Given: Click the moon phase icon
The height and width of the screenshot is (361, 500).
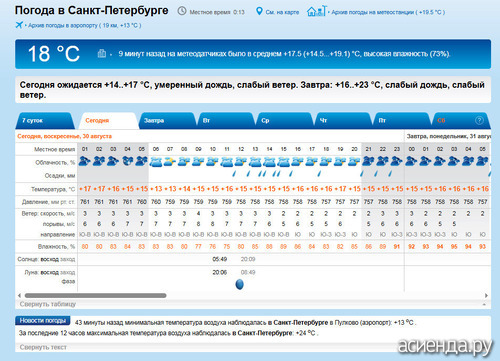Looking at the screenshot, I should (240, 284).
